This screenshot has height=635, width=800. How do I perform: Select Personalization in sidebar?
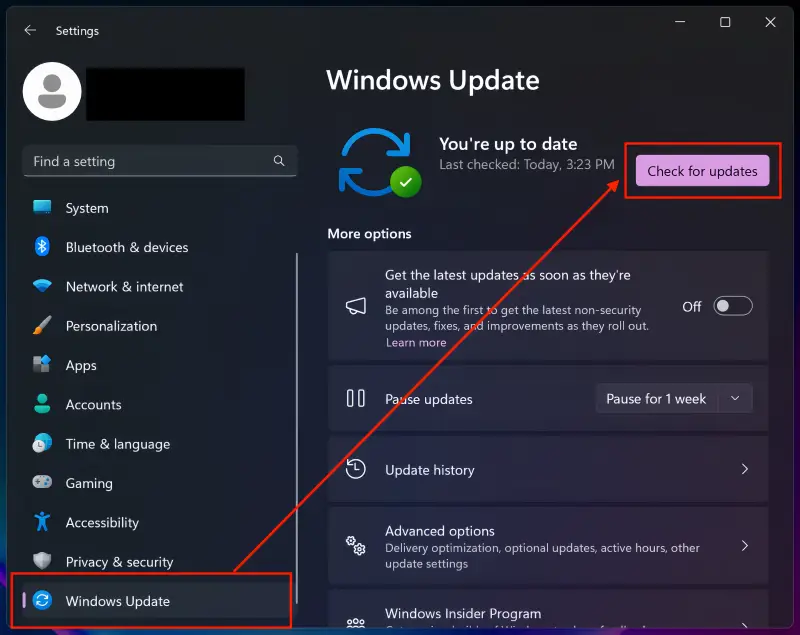point(159,326)
